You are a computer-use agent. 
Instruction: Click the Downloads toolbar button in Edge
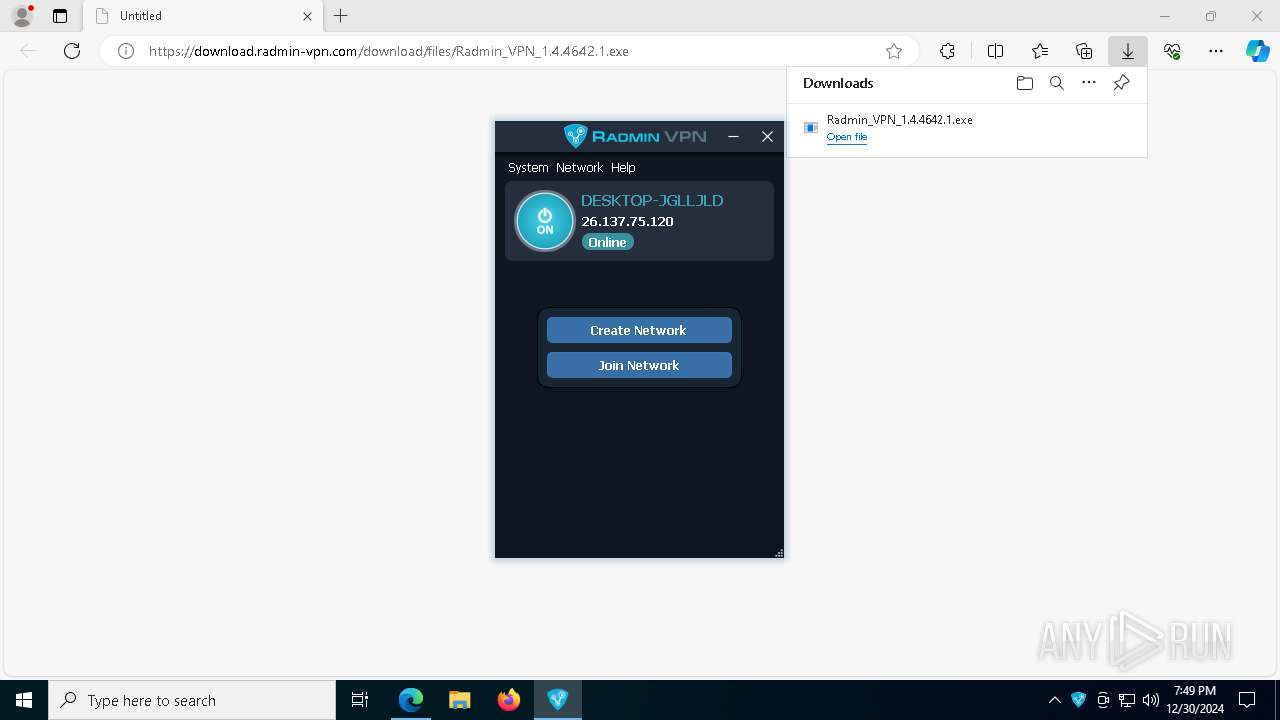click(1128, 51)
